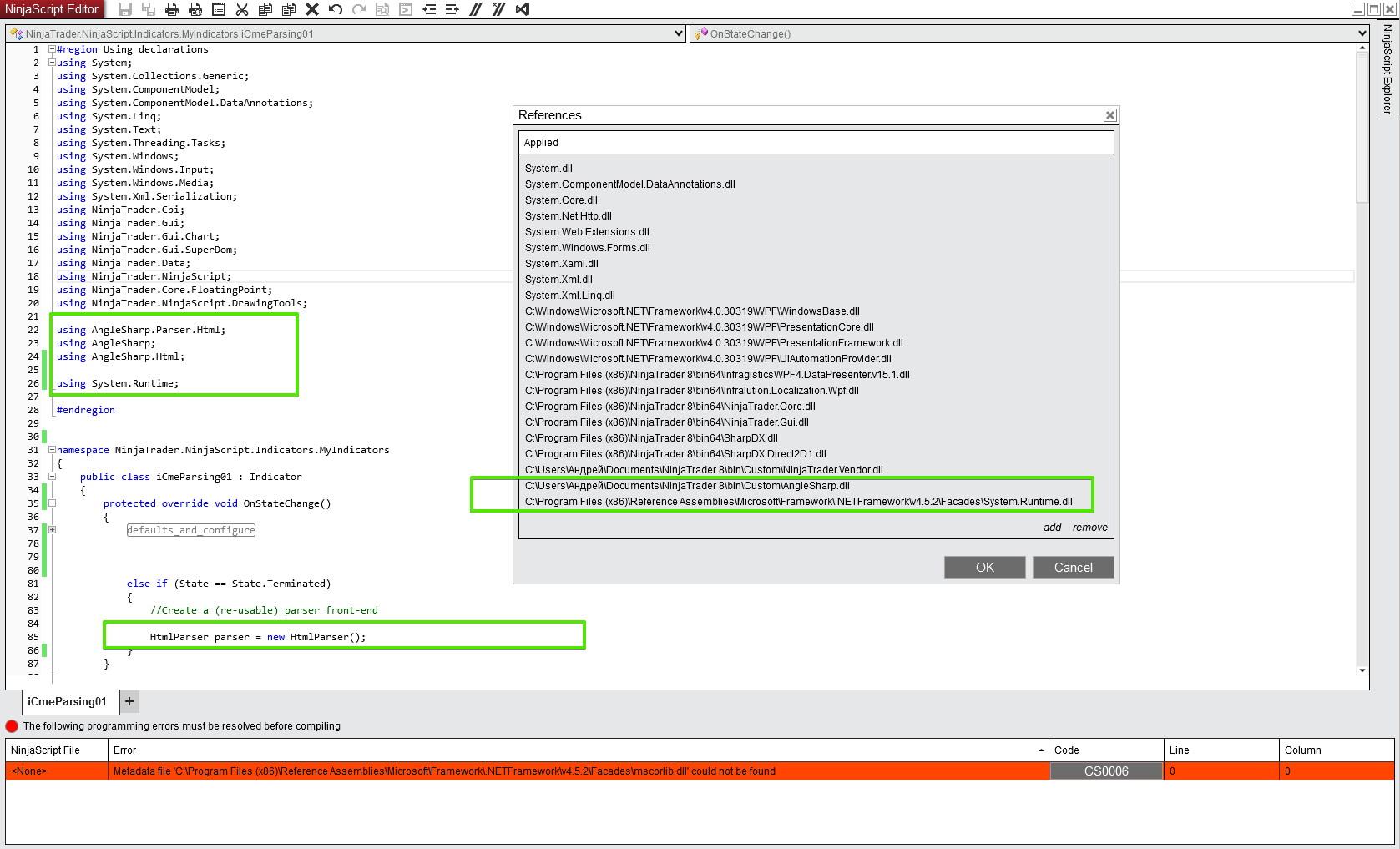Click the Save icon in the toolbar
This screenshot has width=1400, height=849.
pos(125,9)
